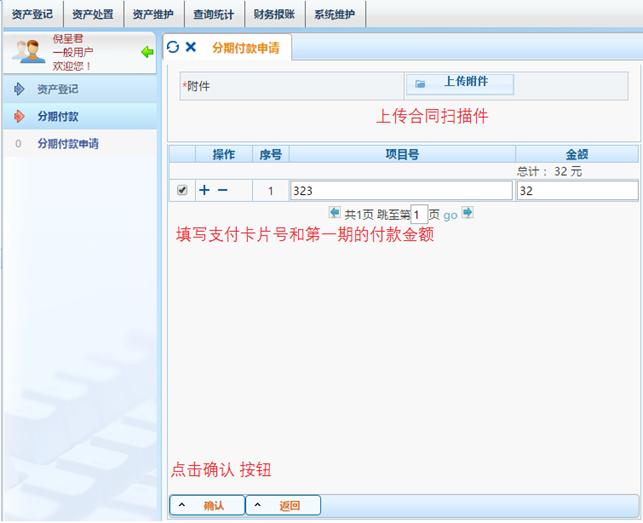Uncheck the checkbox in row 1
Image resolution: width=643 pixels, height=523 pixels.
point(181,190)
